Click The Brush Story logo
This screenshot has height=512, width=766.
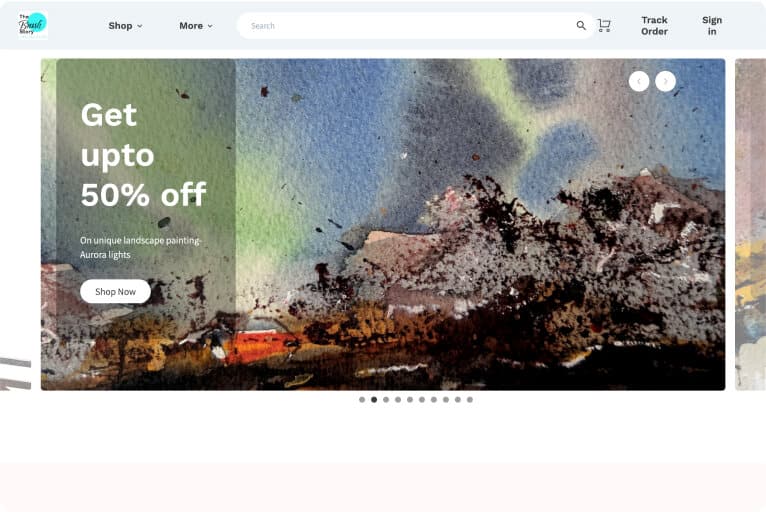pos(33,25)
